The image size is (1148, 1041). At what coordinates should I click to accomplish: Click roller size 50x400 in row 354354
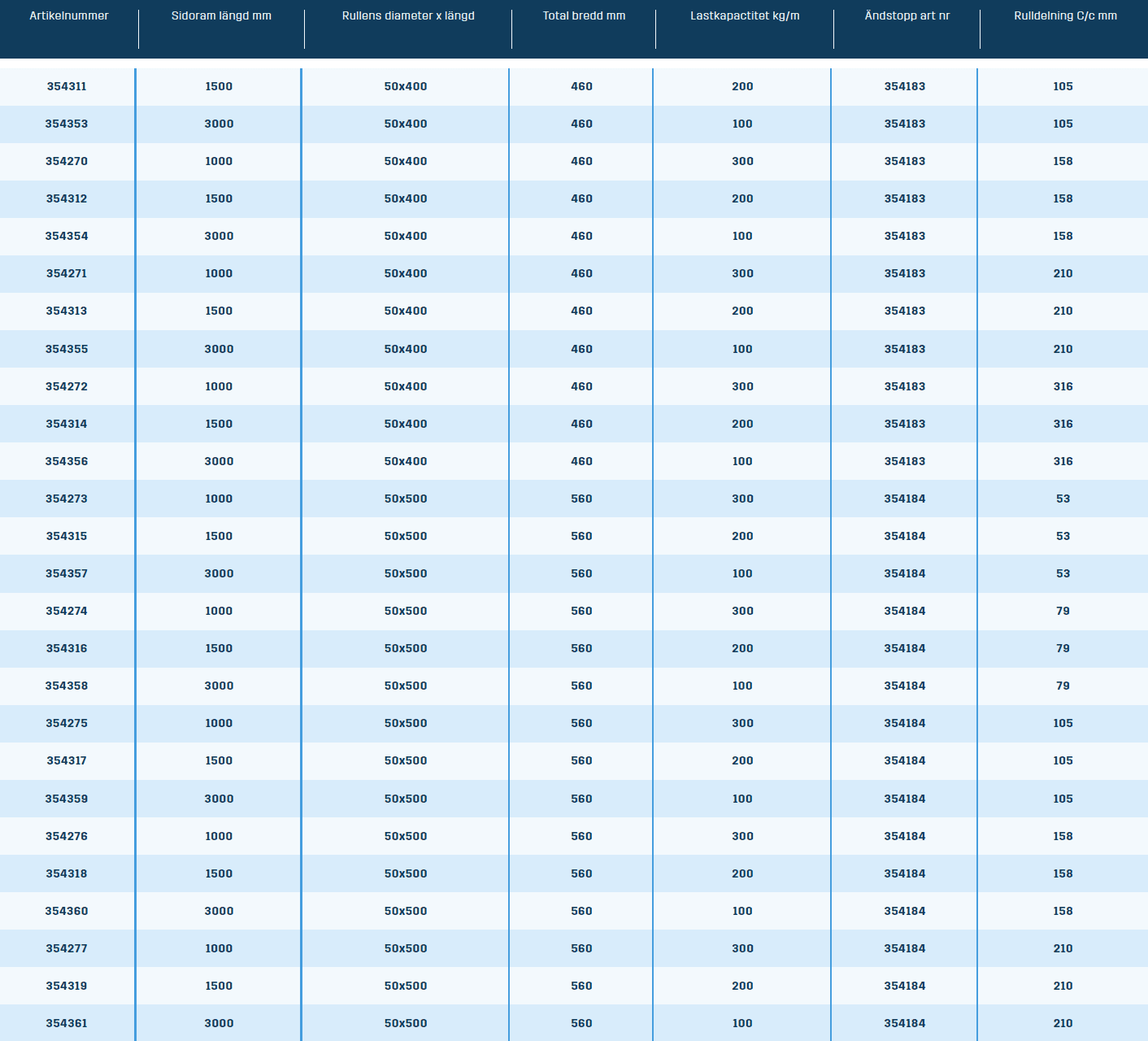click(406, 236)
